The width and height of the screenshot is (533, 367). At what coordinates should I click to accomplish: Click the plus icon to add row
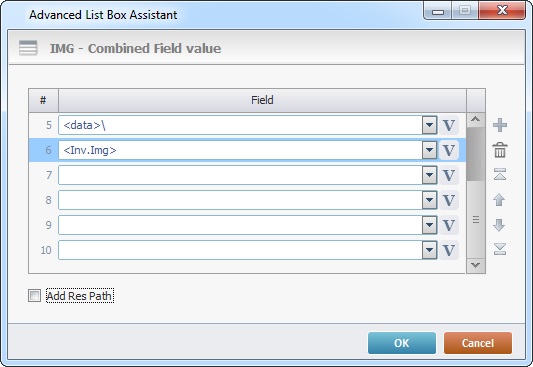(x=500, y=125)
